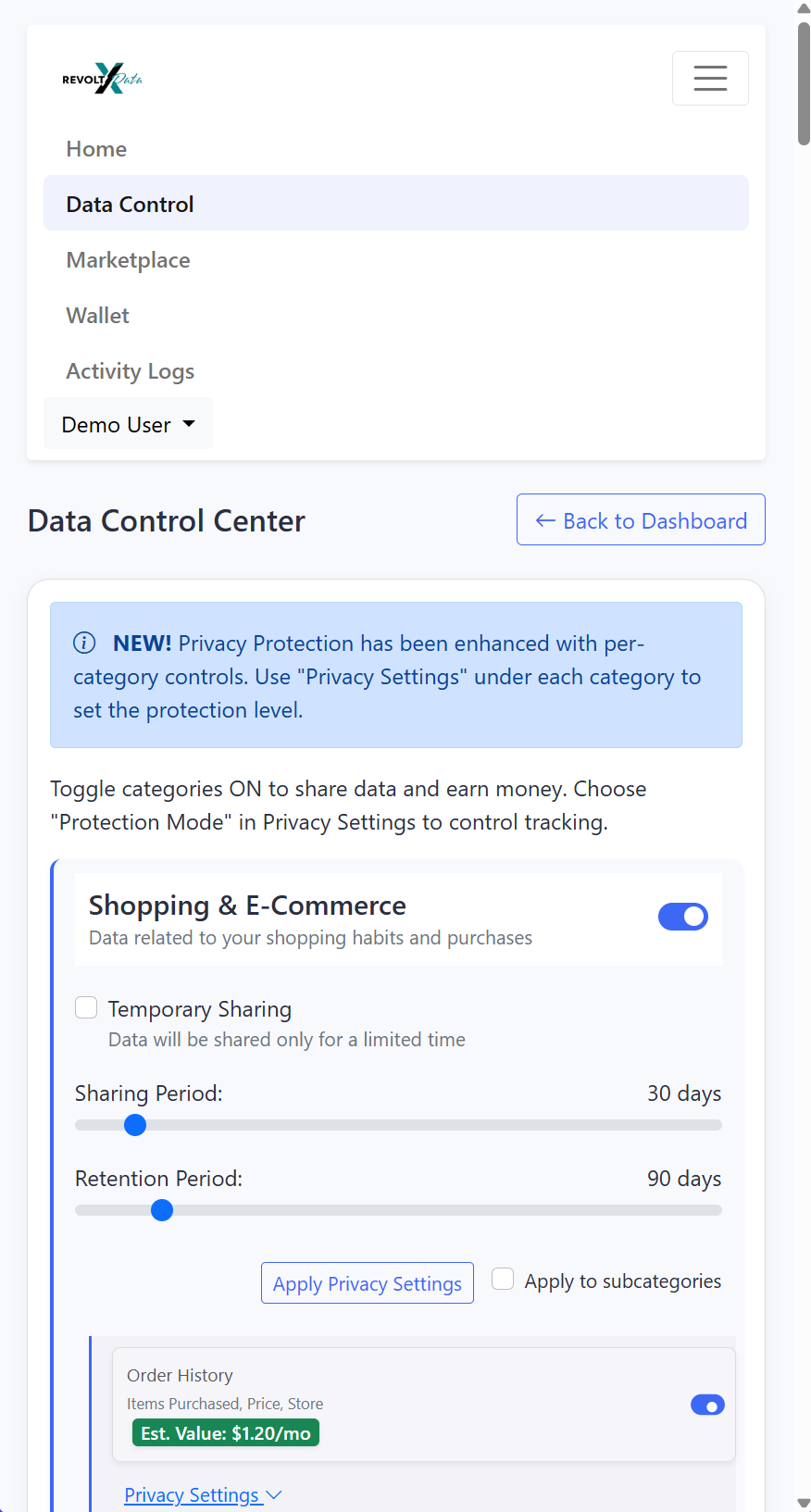Click the back arrow beside Back to Dashboard

pos(545,520)
